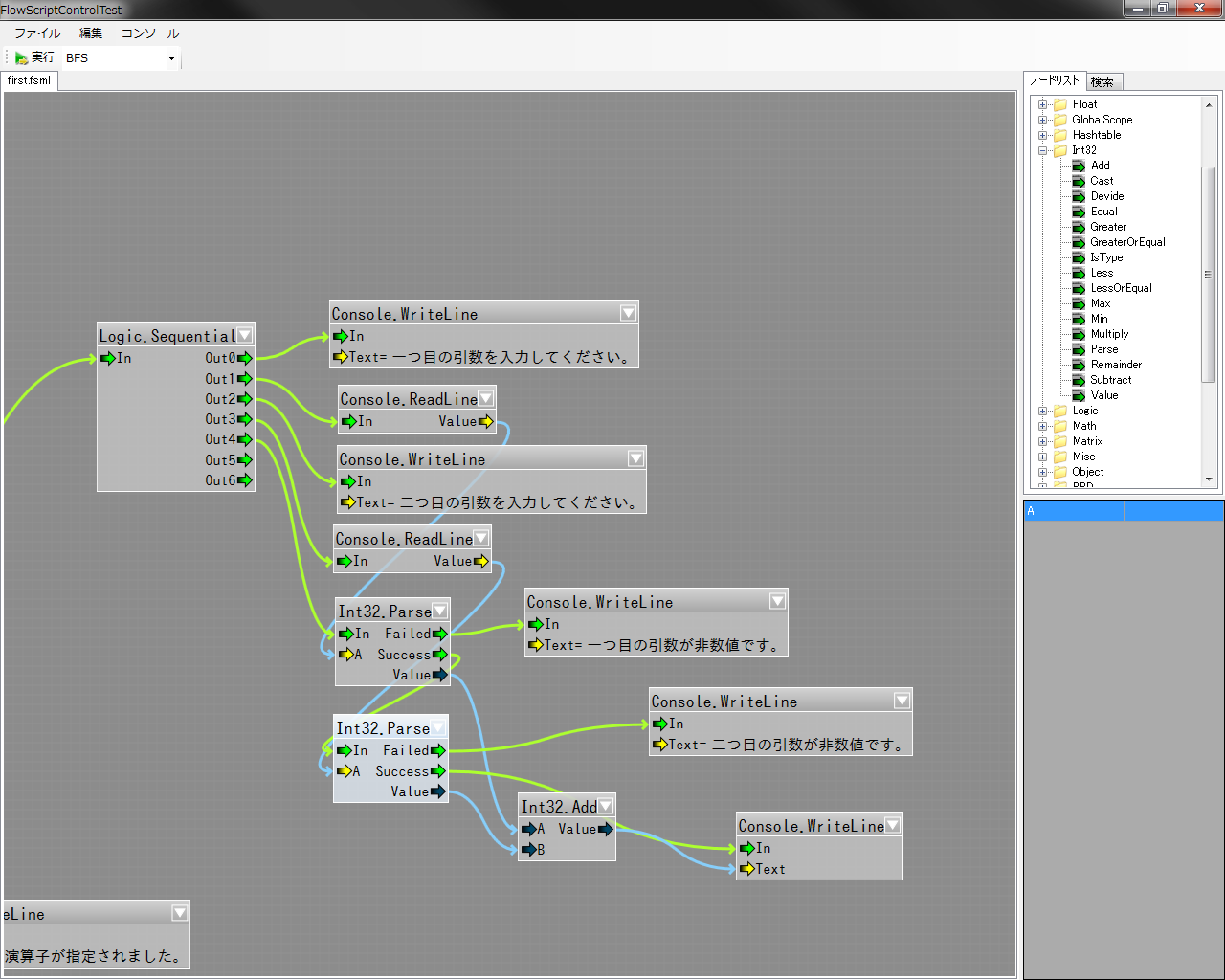Toggle the Int32.Add node dropdown arrow
This screenshot has width=1225, height=980.
[605, 807]
